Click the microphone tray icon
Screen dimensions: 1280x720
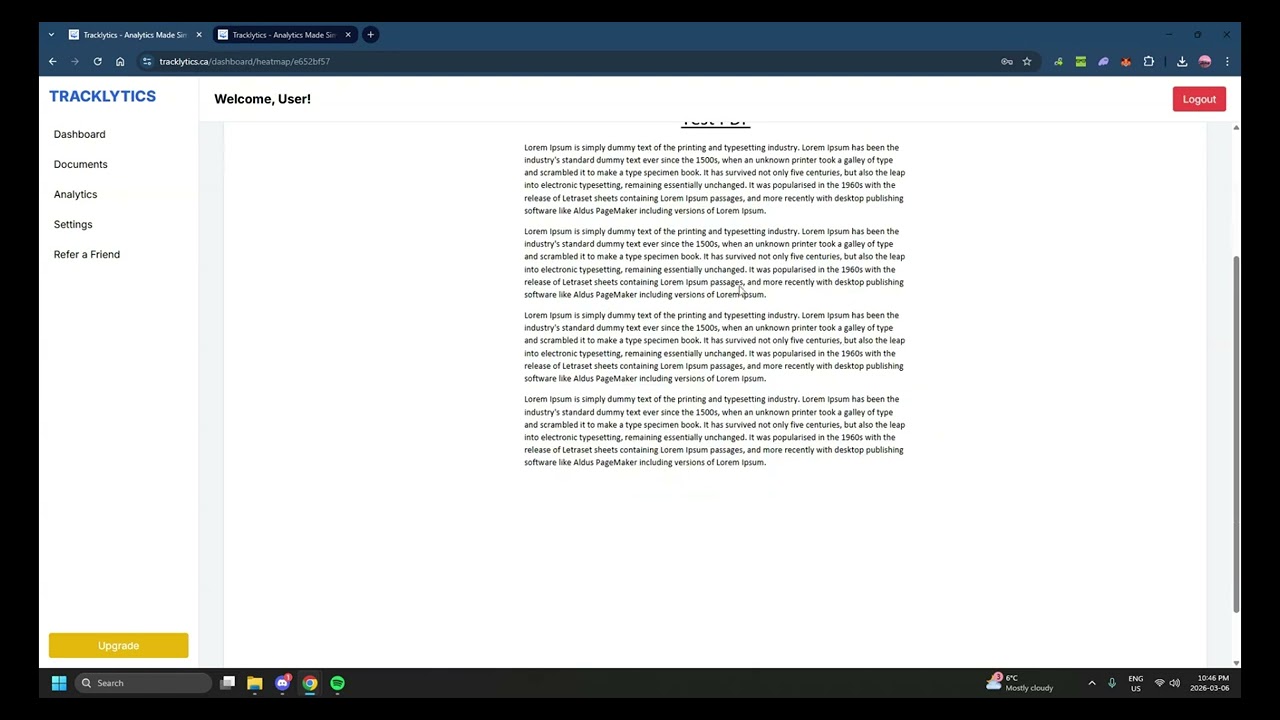(x=1112, y=683)
